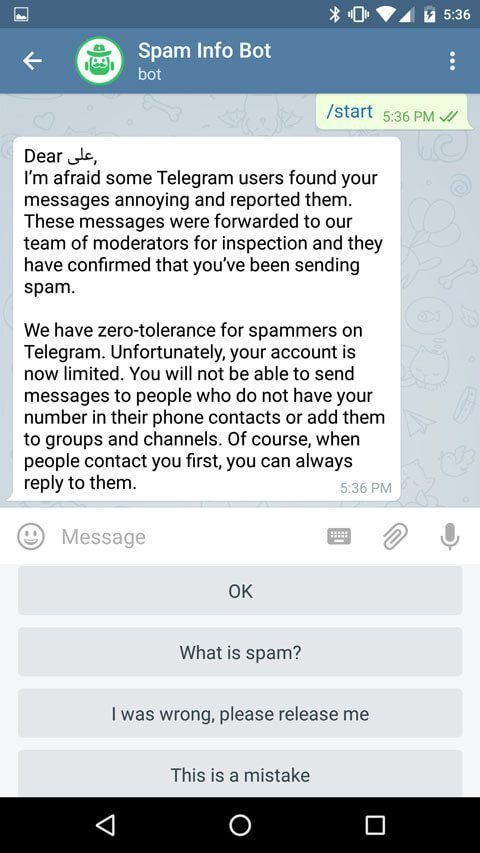Image resolution: width=480 pixels, height=853 pixels.
Task: Tap the Spam Info Bot title
Action: click(204, 51)
